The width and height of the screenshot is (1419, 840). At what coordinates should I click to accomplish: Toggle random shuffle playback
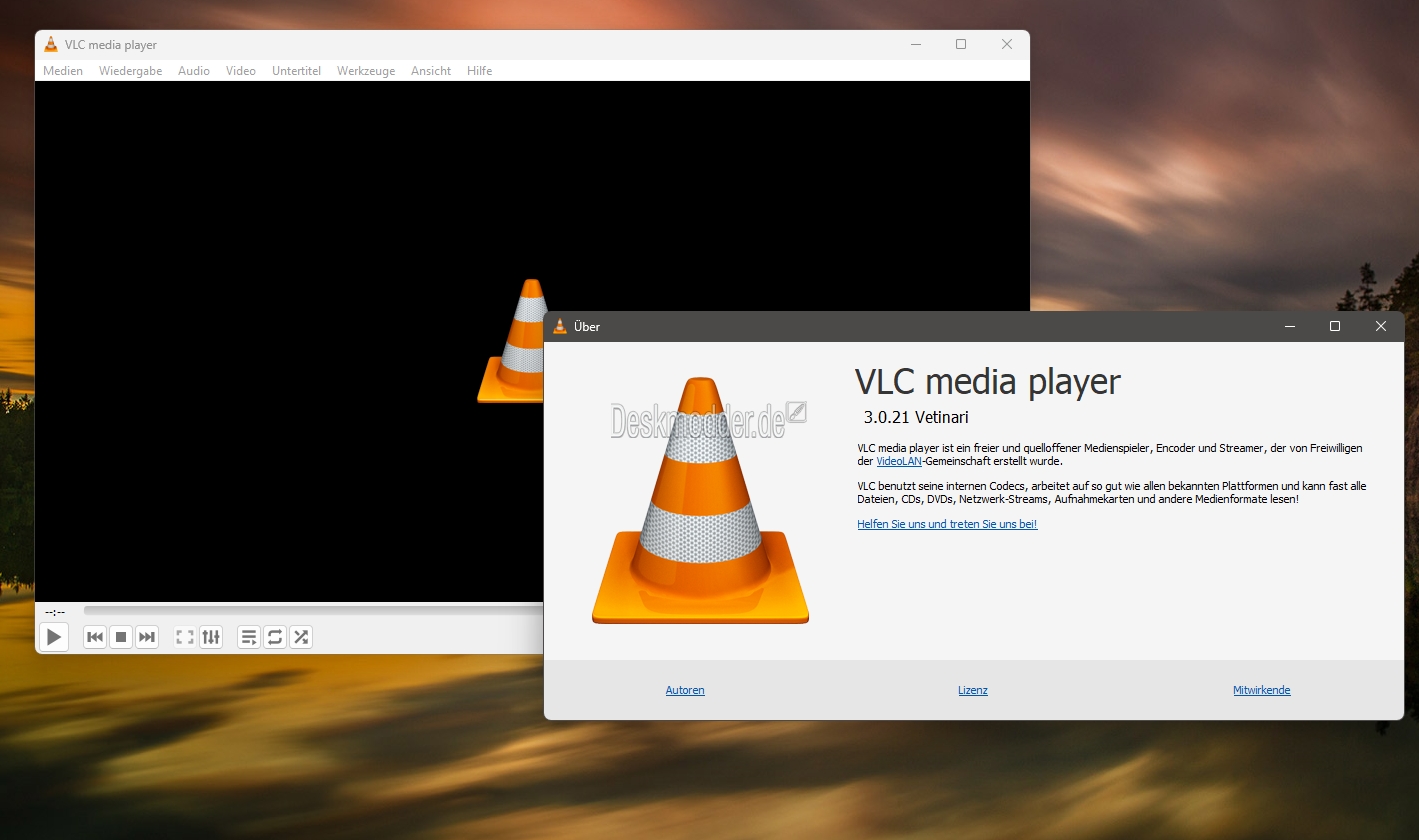(x=301, y=637)
